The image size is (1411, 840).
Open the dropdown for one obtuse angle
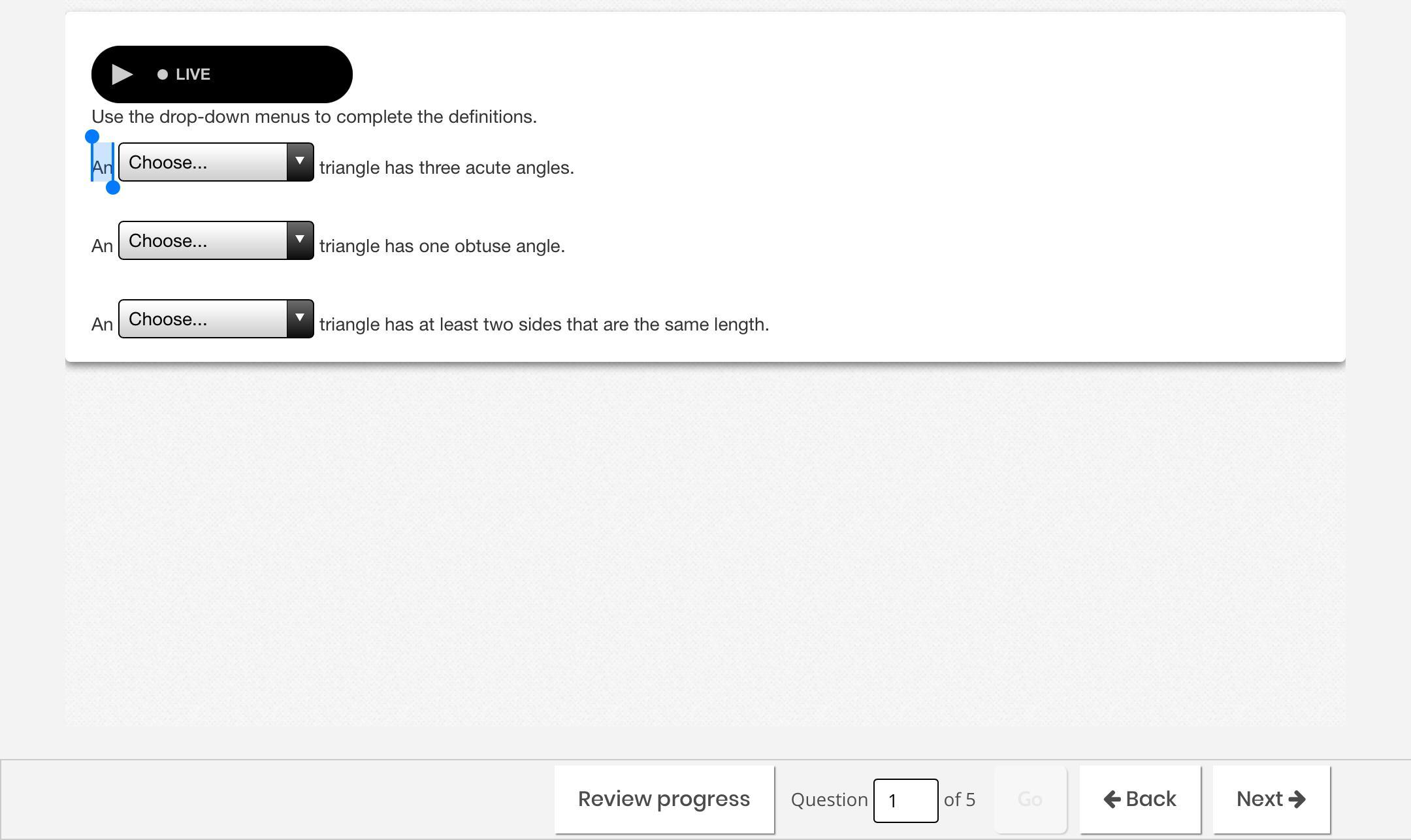pos(216,240)
